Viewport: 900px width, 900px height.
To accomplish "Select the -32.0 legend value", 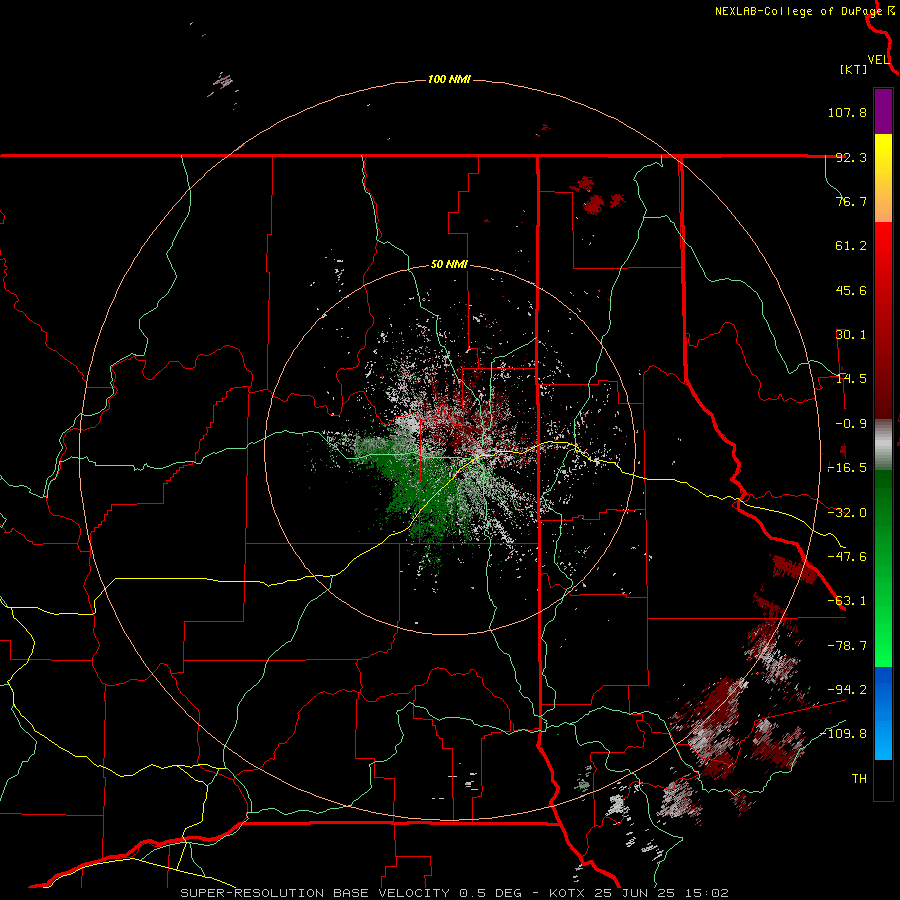I will pyautogui.click(x=847, y=513).
